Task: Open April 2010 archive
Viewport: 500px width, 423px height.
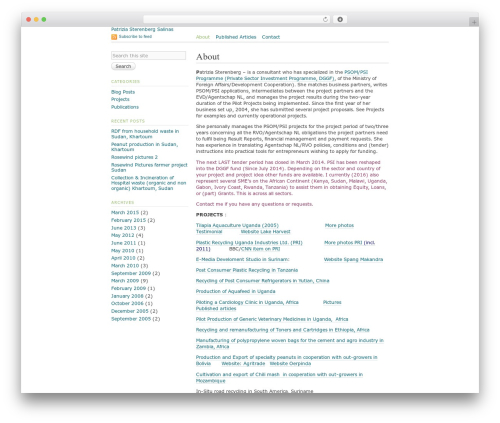Action: coord(123,258)
